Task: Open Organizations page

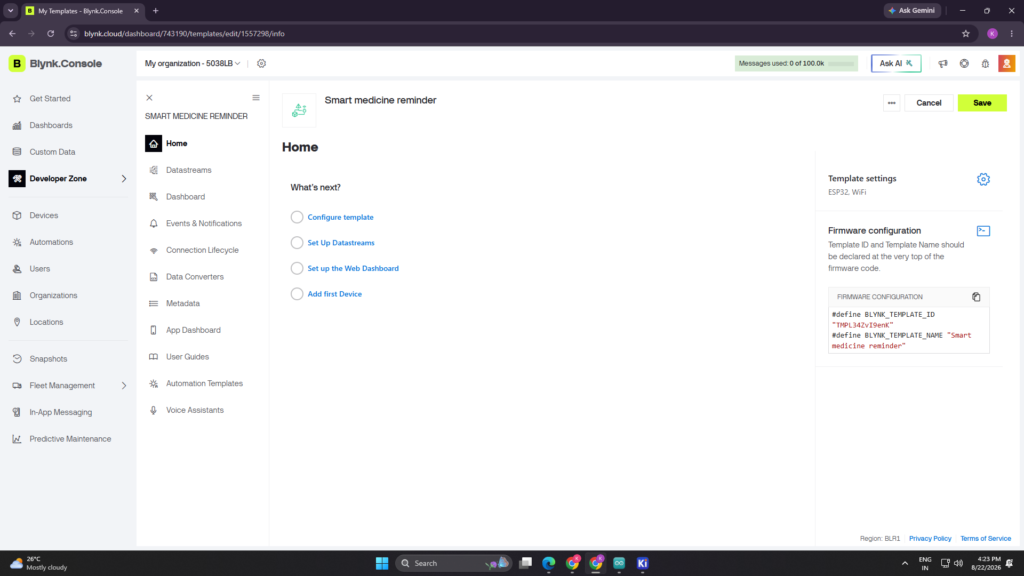Action: pos(53,296)
